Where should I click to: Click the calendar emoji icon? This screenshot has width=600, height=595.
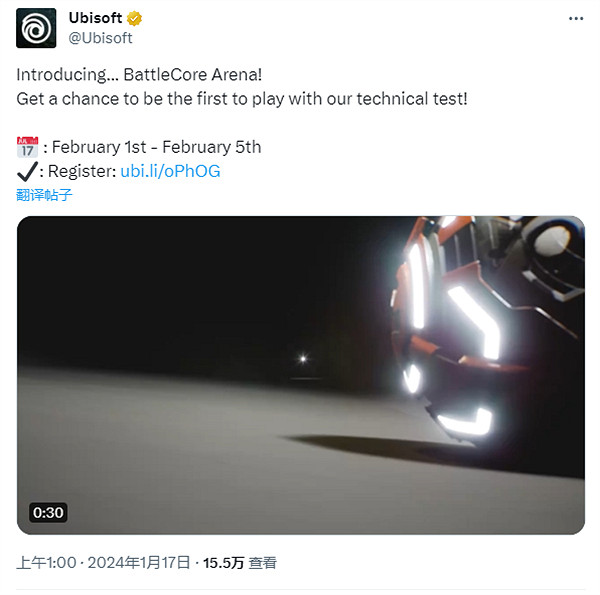[27, 147]
